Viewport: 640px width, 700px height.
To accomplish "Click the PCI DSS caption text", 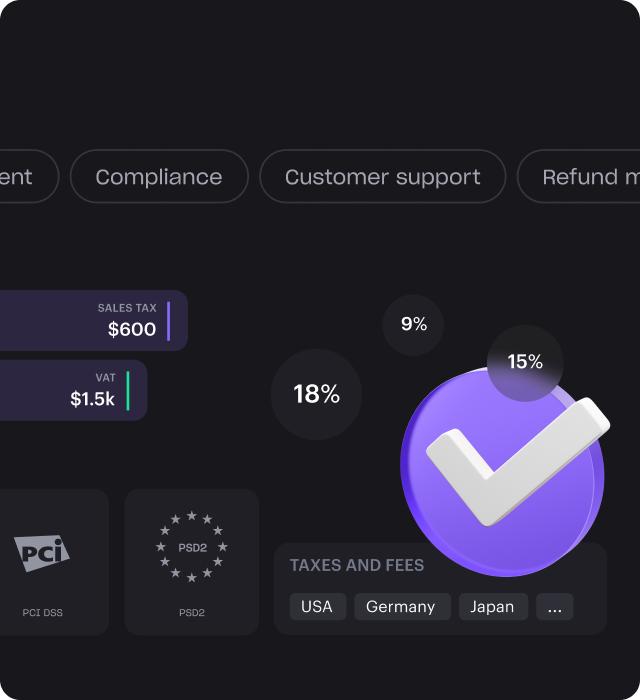I will [x=42, y=612].
